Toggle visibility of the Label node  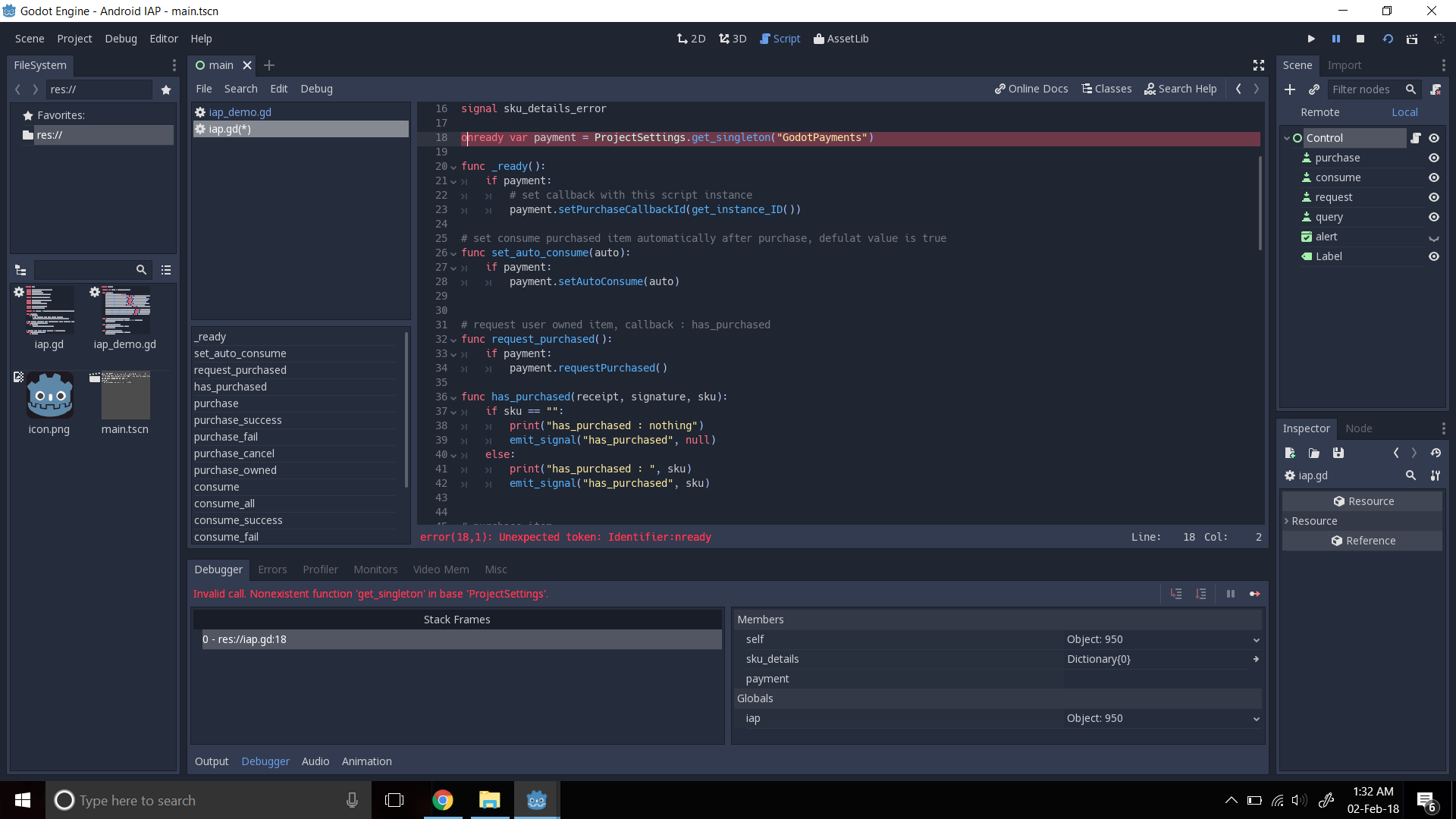pyautogui.click(x=1434, y=256)
